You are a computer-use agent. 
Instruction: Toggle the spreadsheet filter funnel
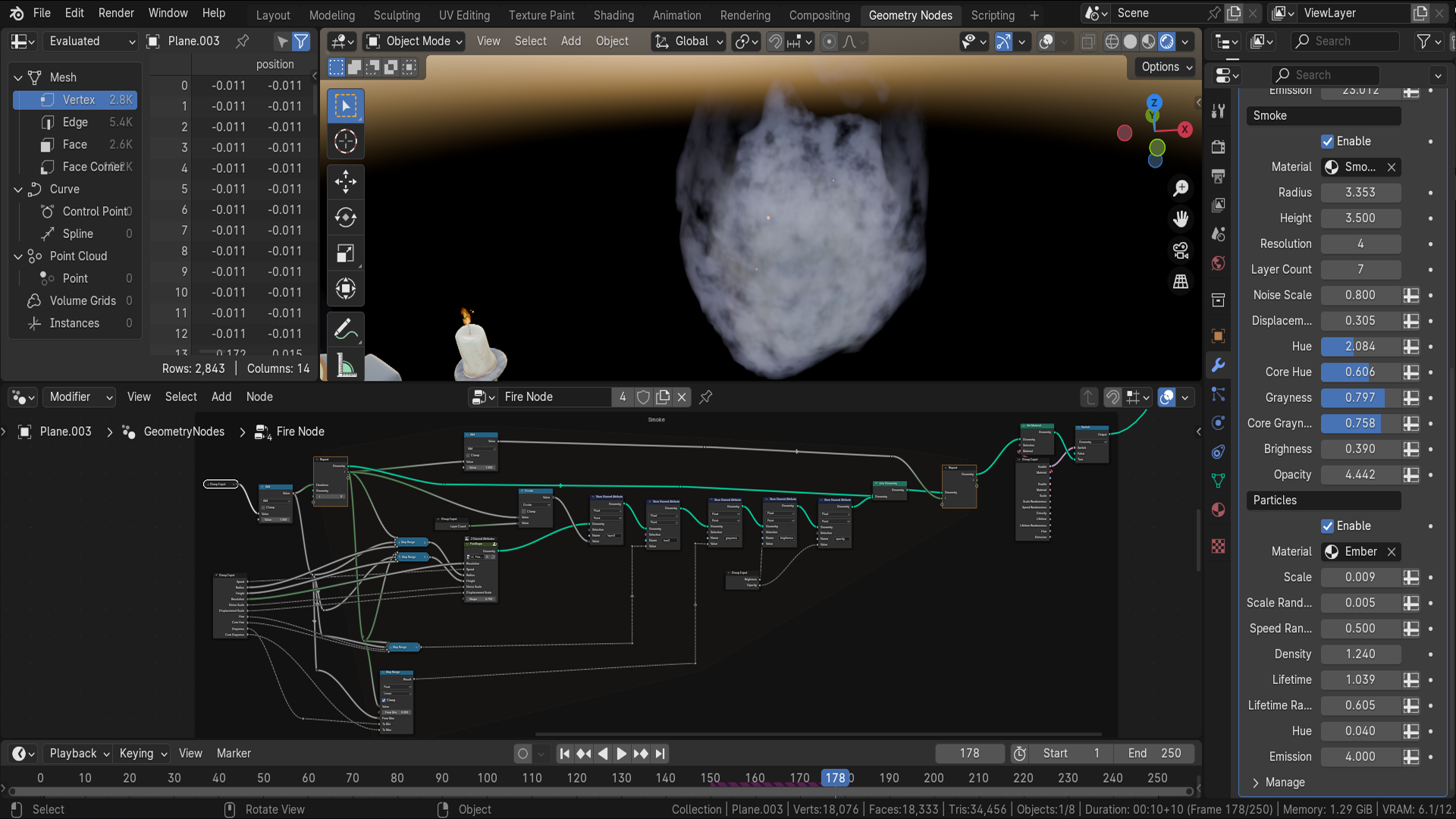pyautogui.click(x=301, y=41)
